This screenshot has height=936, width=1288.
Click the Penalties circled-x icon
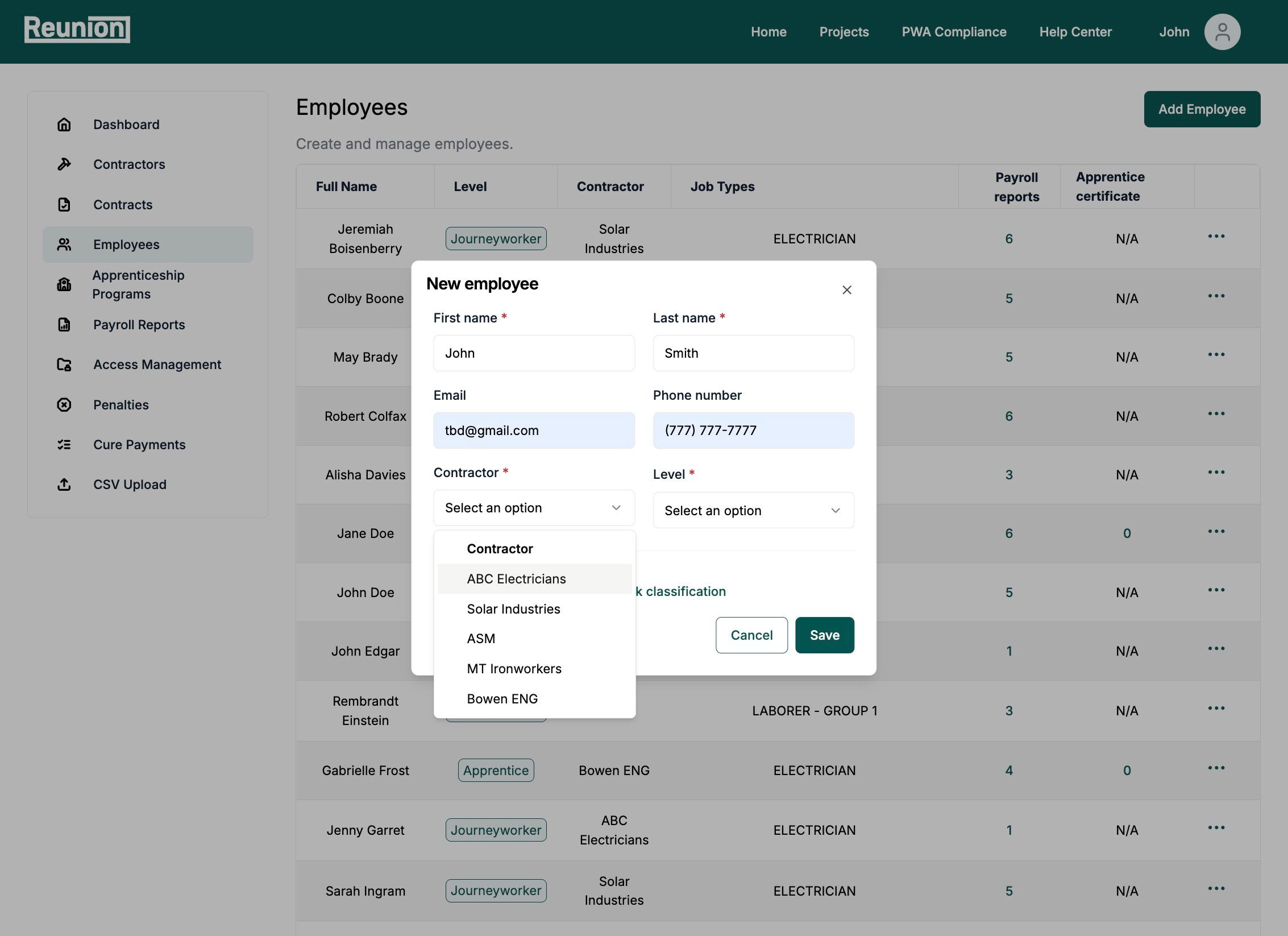point(64,405)
